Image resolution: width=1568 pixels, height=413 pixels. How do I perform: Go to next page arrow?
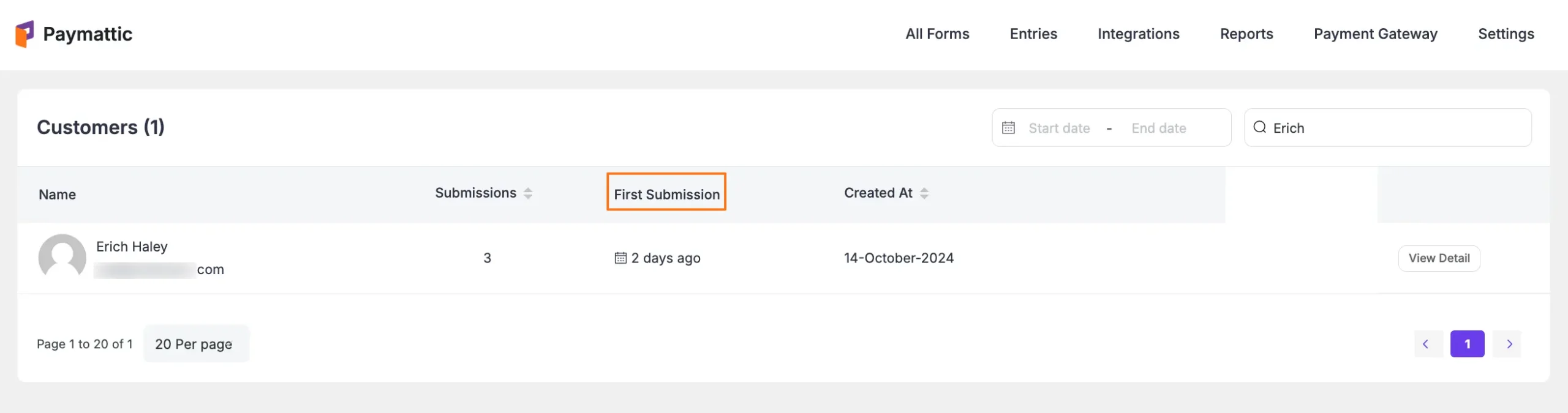[1509, 344]
